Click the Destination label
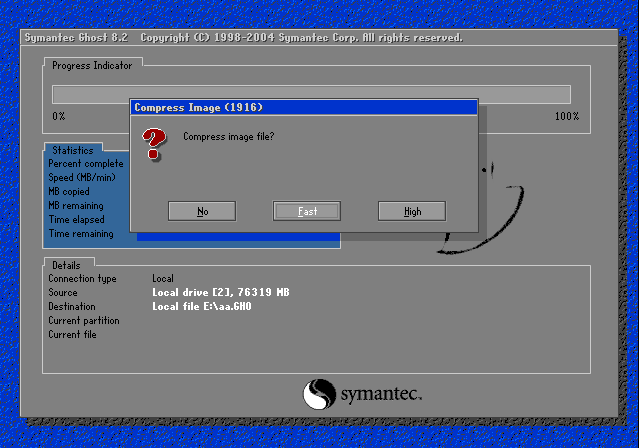639x448 pixels. coord(72,307)
